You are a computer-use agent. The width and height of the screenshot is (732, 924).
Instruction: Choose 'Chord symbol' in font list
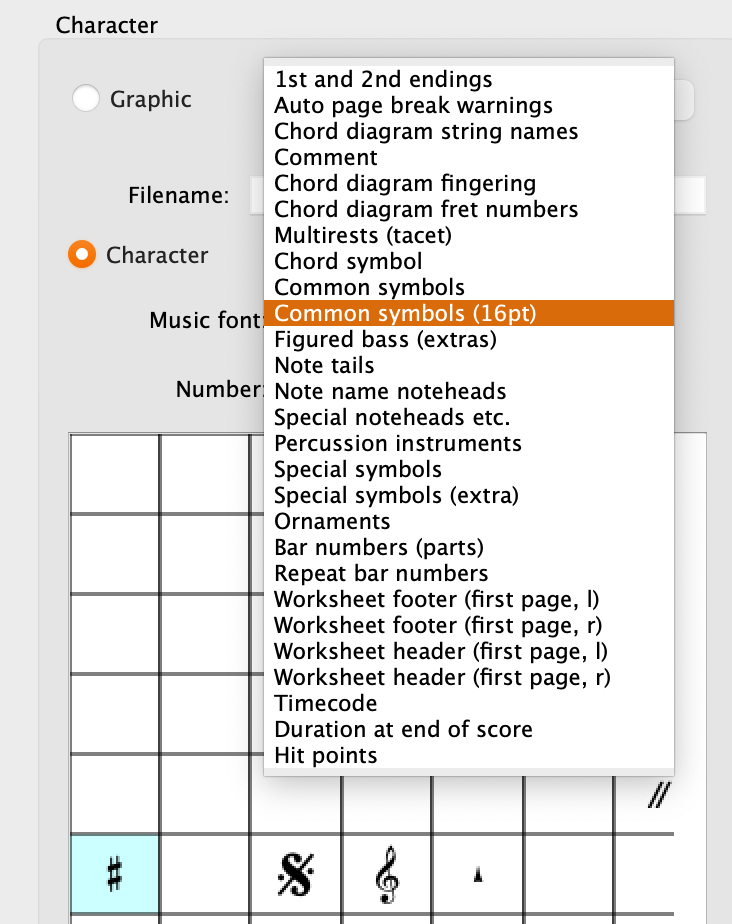pyautogui.click(x=348, y=262)
